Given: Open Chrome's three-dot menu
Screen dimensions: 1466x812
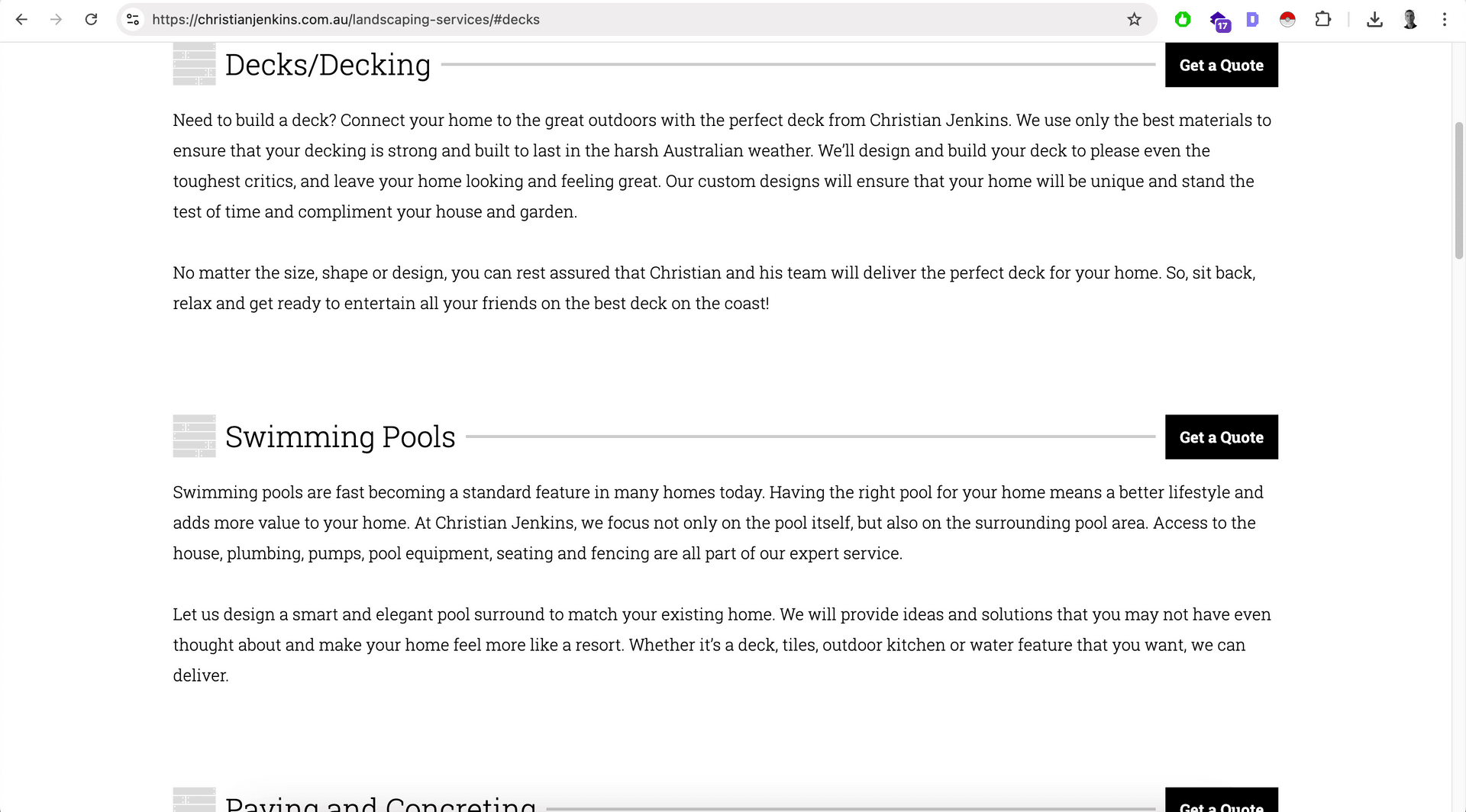Looking at the screenshot, I should pos(1444,20).
